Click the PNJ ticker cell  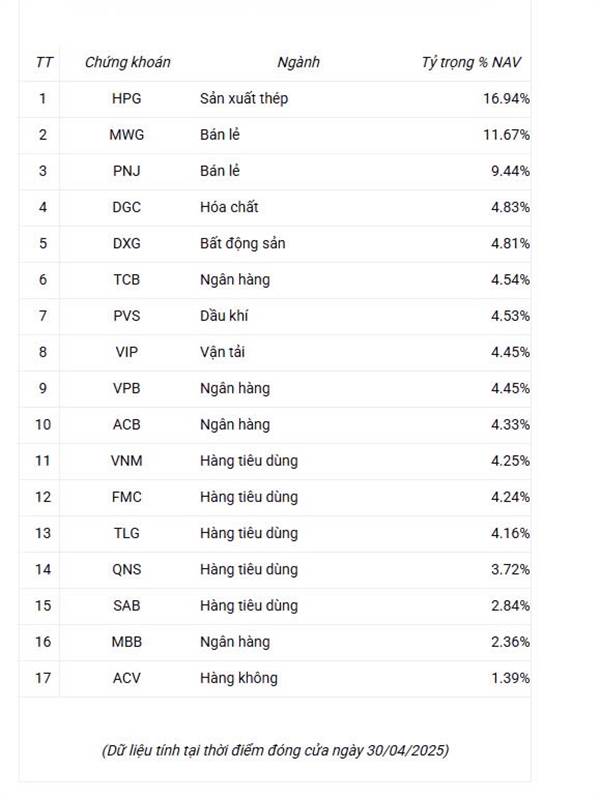click(x=127, y=171)
